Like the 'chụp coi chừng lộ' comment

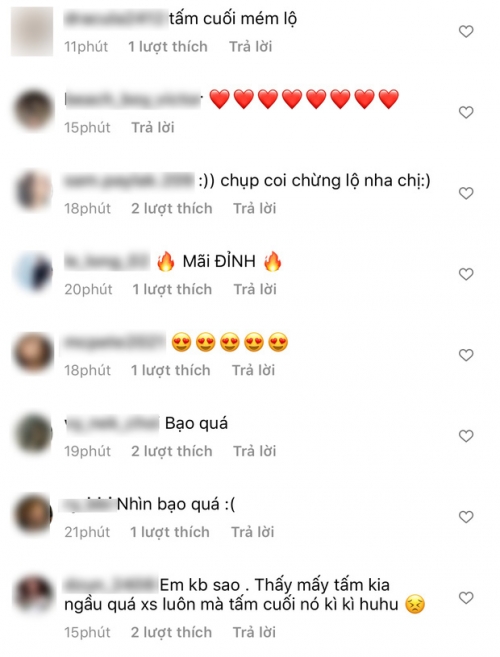point(466,193)
